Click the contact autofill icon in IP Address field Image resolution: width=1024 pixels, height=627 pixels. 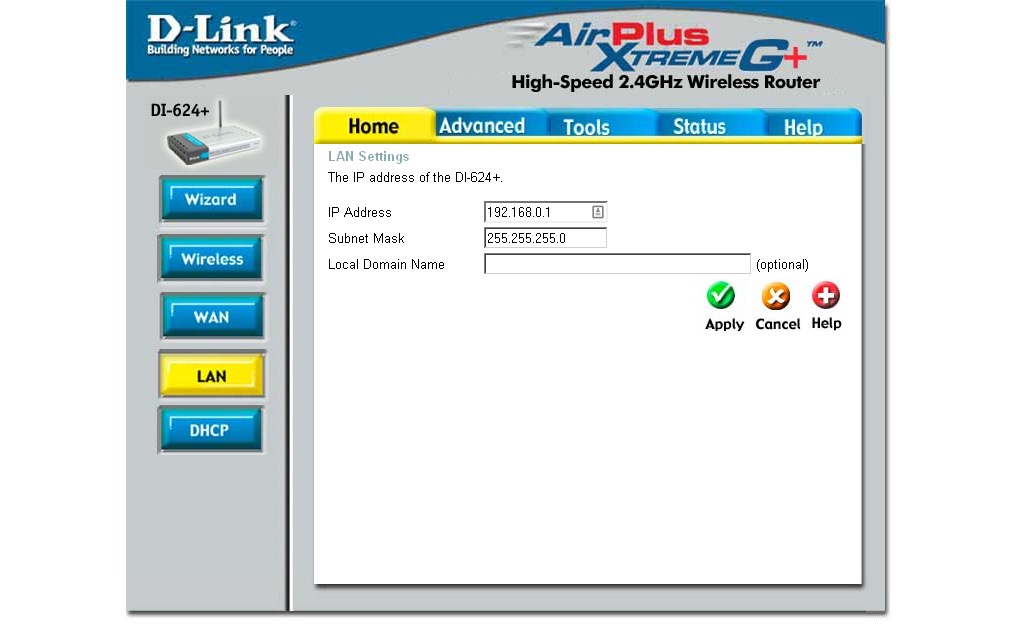pos(598,212)
